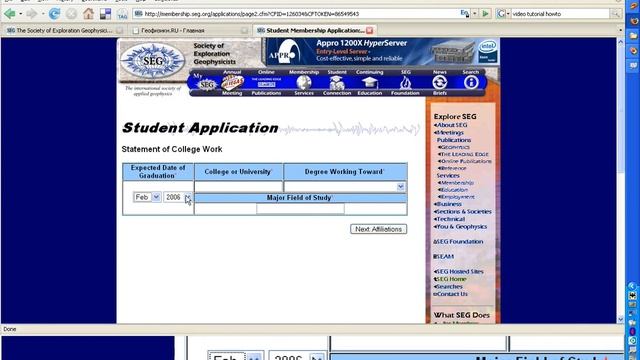This screenshot has width=640, height=360.
Task: Open the Student Connection nav icon
Action: [337, 82]
